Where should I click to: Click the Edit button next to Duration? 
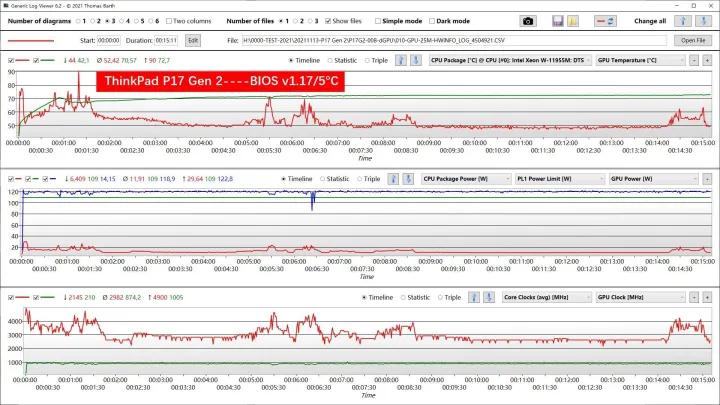(192, 40)
